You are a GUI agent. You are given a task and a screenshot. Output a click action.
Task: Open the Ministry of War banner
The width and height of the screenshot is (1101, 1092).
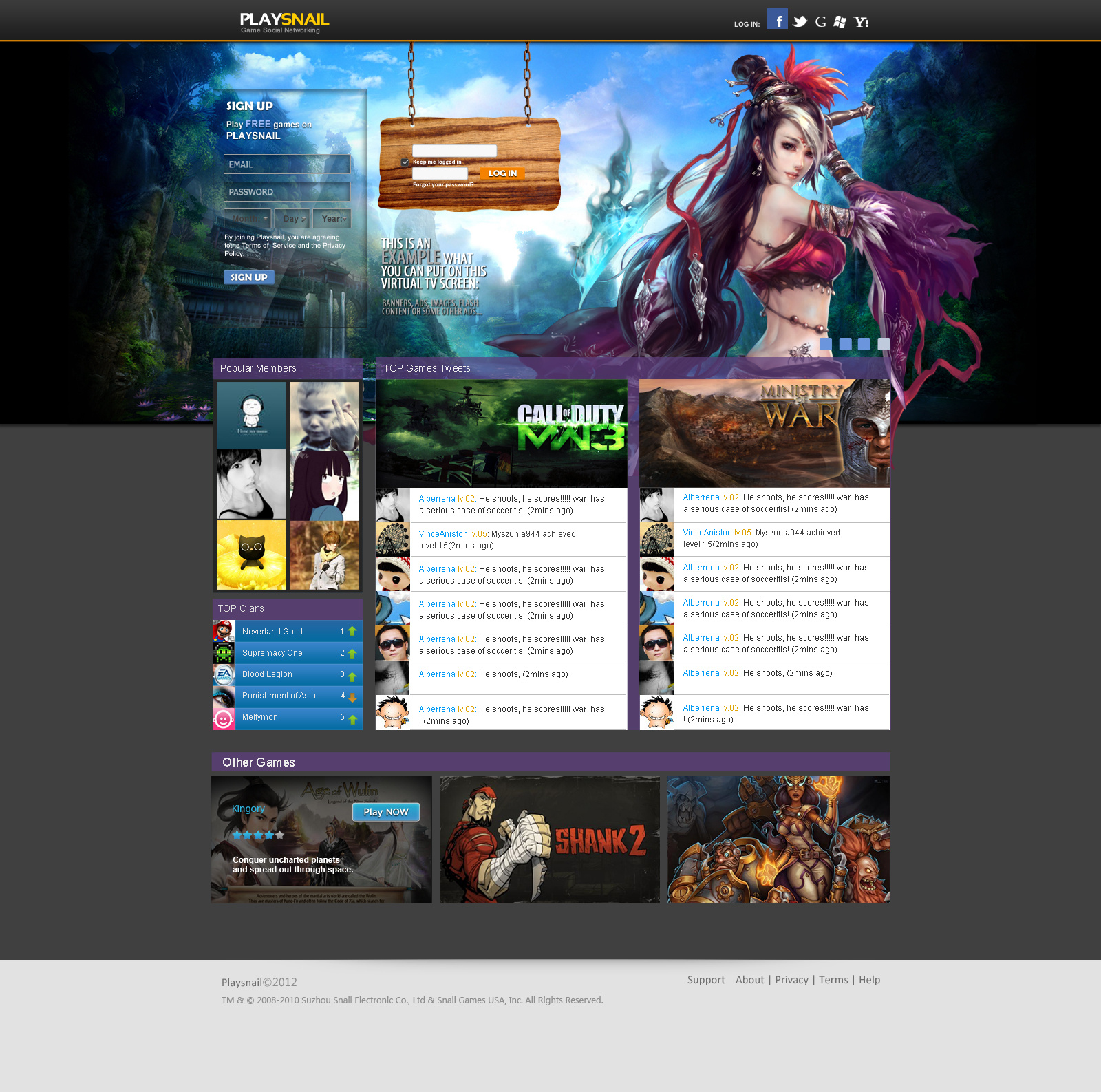point(765,433)
